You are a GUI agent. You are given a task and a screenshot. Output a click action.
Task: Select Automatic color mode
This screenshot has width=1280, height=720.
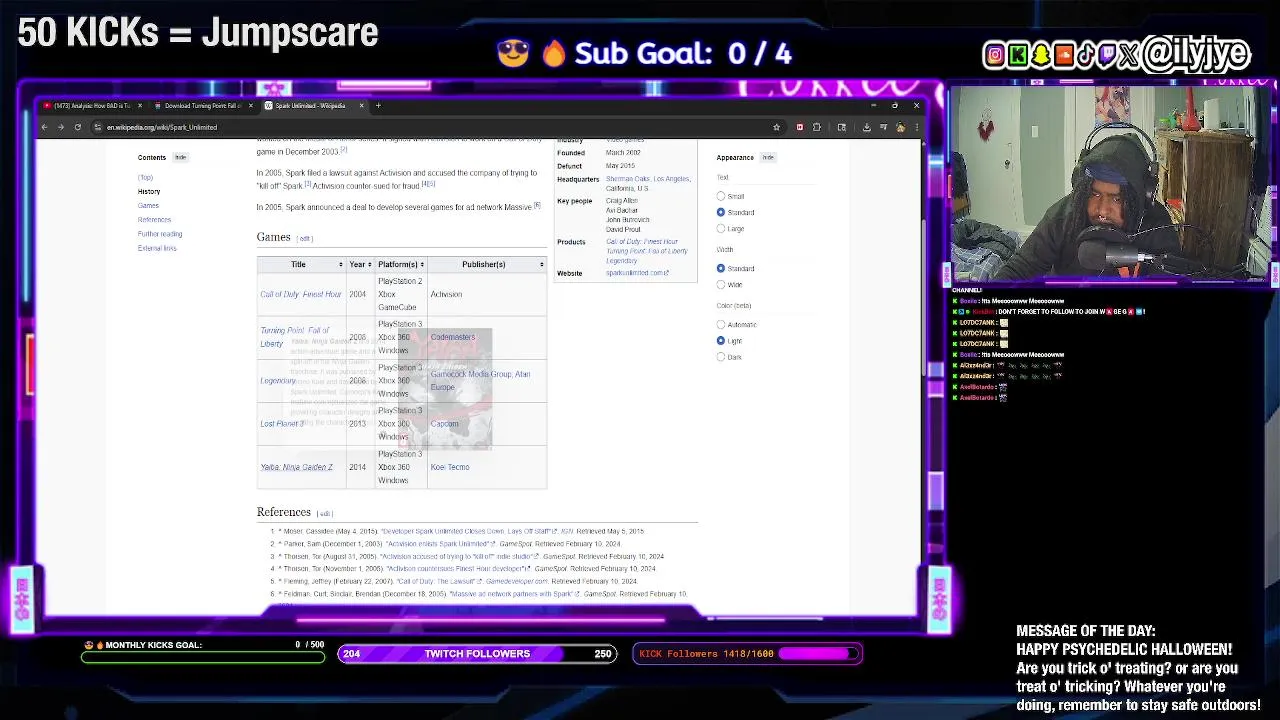point(721,324)
